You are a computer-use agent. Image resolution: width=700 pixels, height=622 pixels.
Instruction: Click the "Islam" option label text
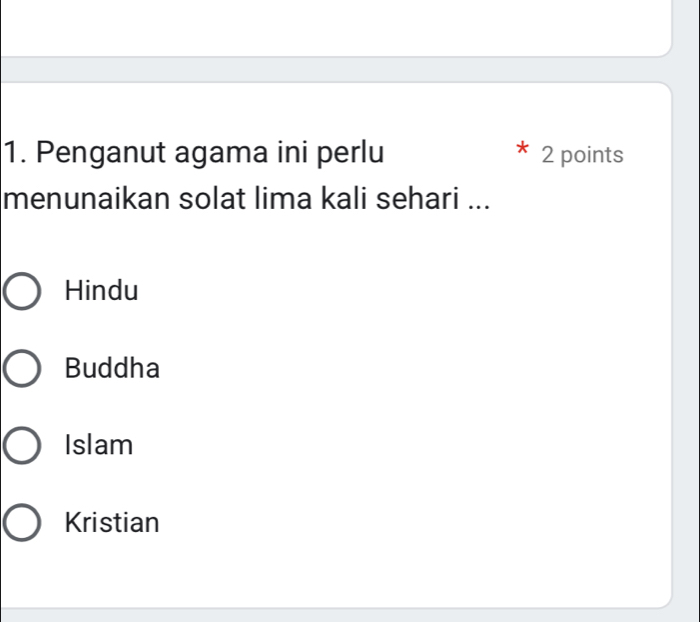click(98, 446)
